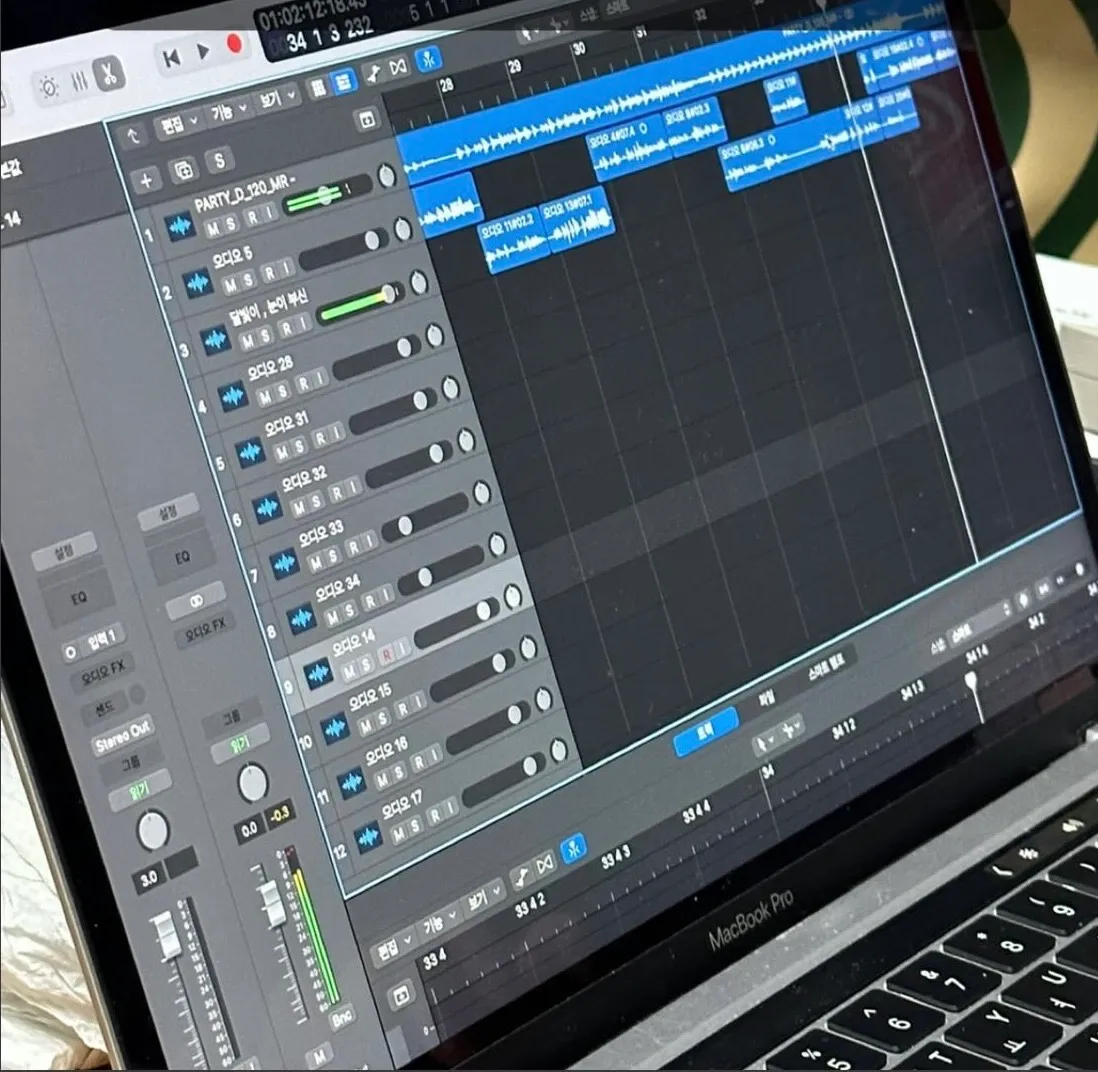Toggle record enable on 오디오 14 track
Image resolution: width=1098 pixels, height=1072 pixels.
click(388, 656)
